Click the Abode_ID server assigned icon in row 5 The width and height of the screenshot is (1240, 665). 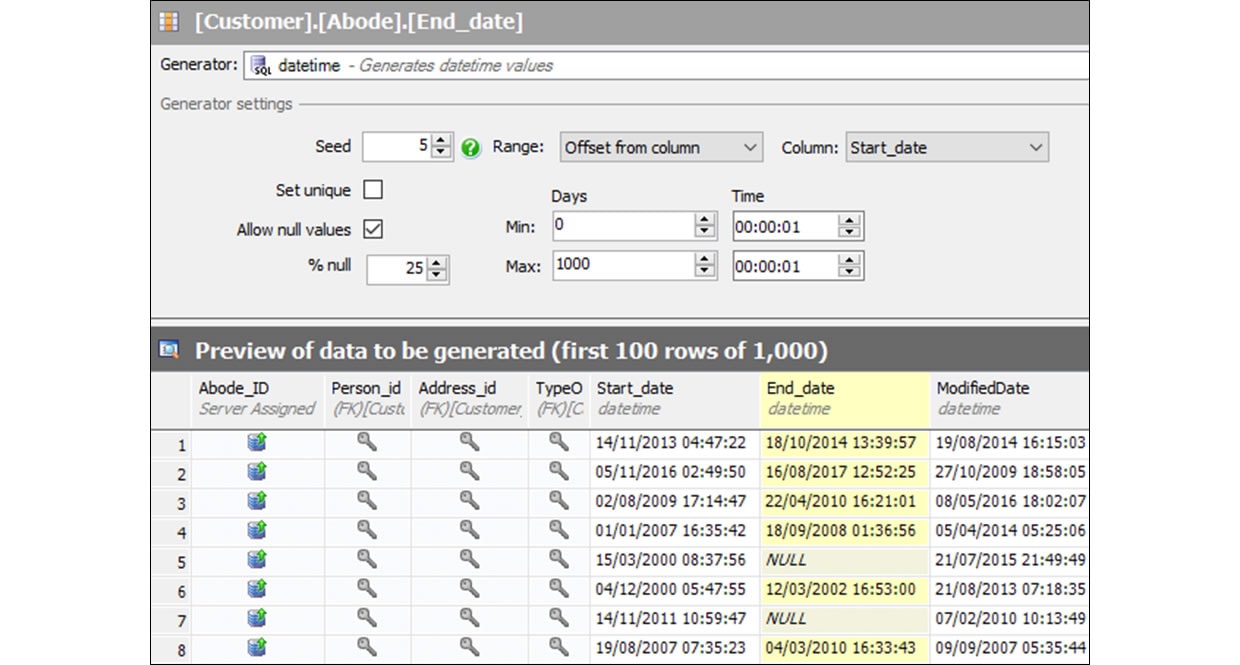point(257,559)
